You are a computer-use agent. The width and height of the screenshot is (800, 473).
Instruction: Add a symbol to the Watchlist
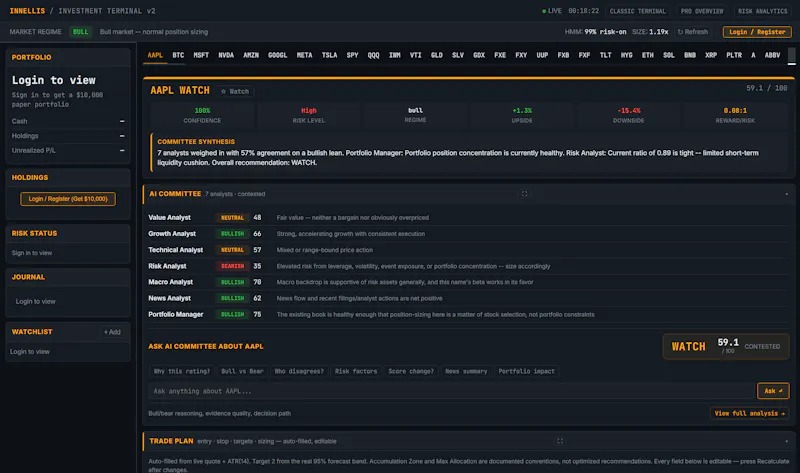[112, 332]
